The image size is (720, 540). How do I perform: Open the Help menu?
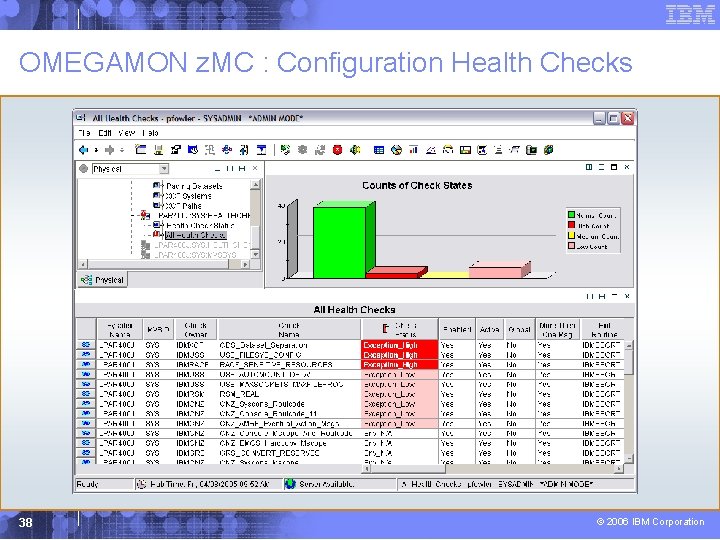tap(150, 133)
